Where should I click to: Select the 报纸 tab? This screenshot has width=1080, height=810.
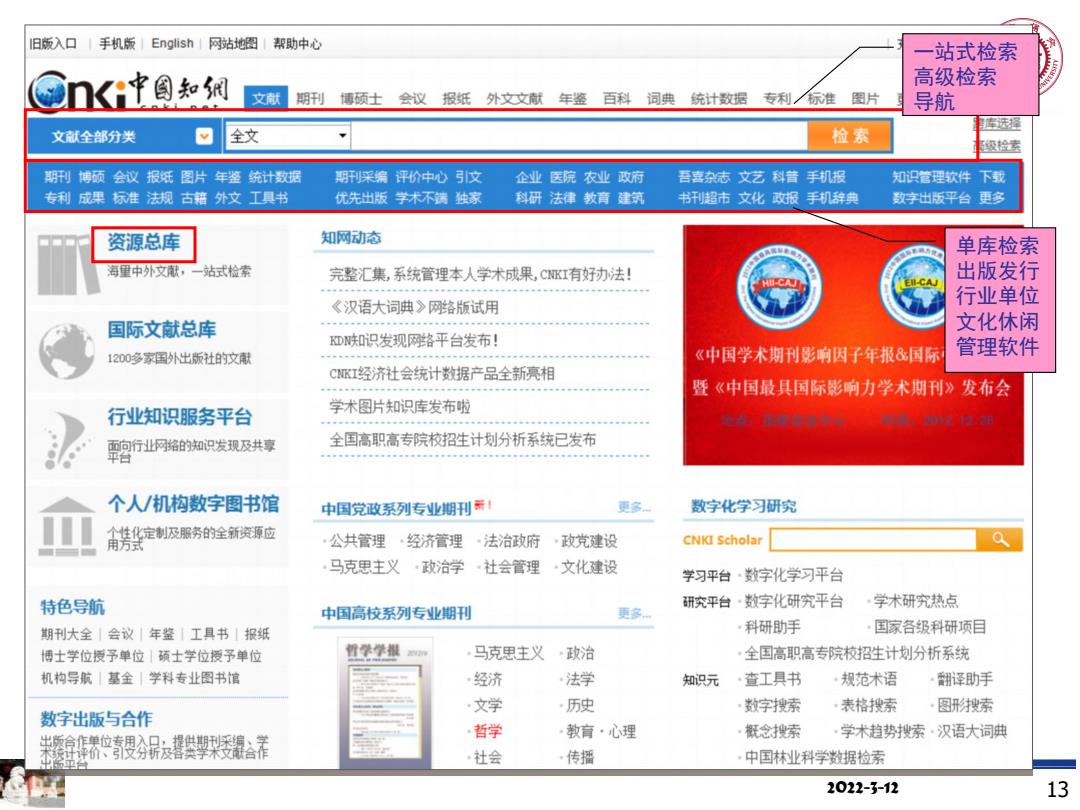tap(456, 98)
